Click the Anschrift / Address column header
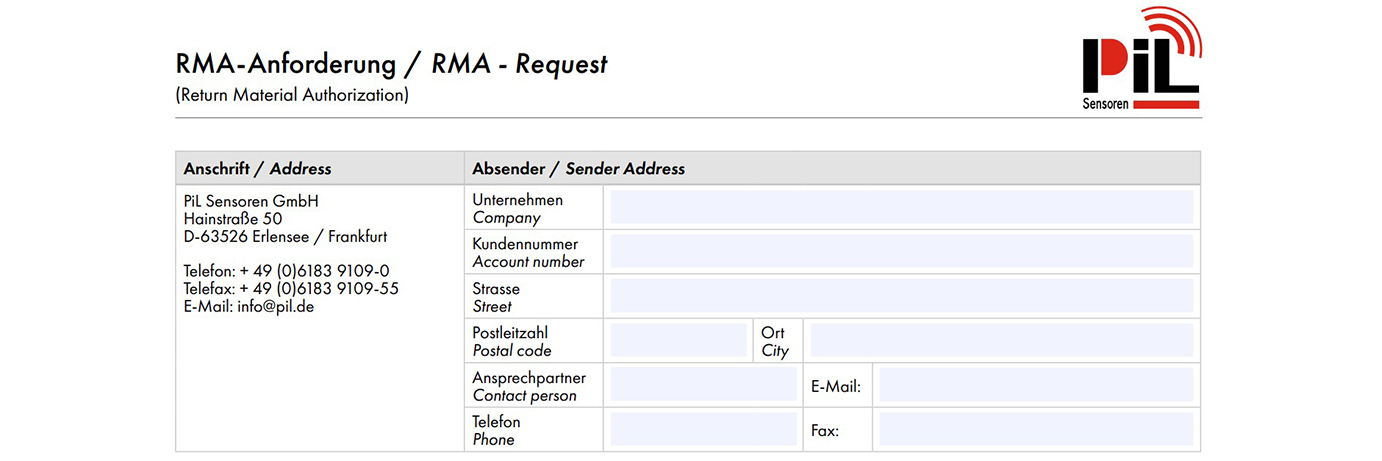 [258, 169]
